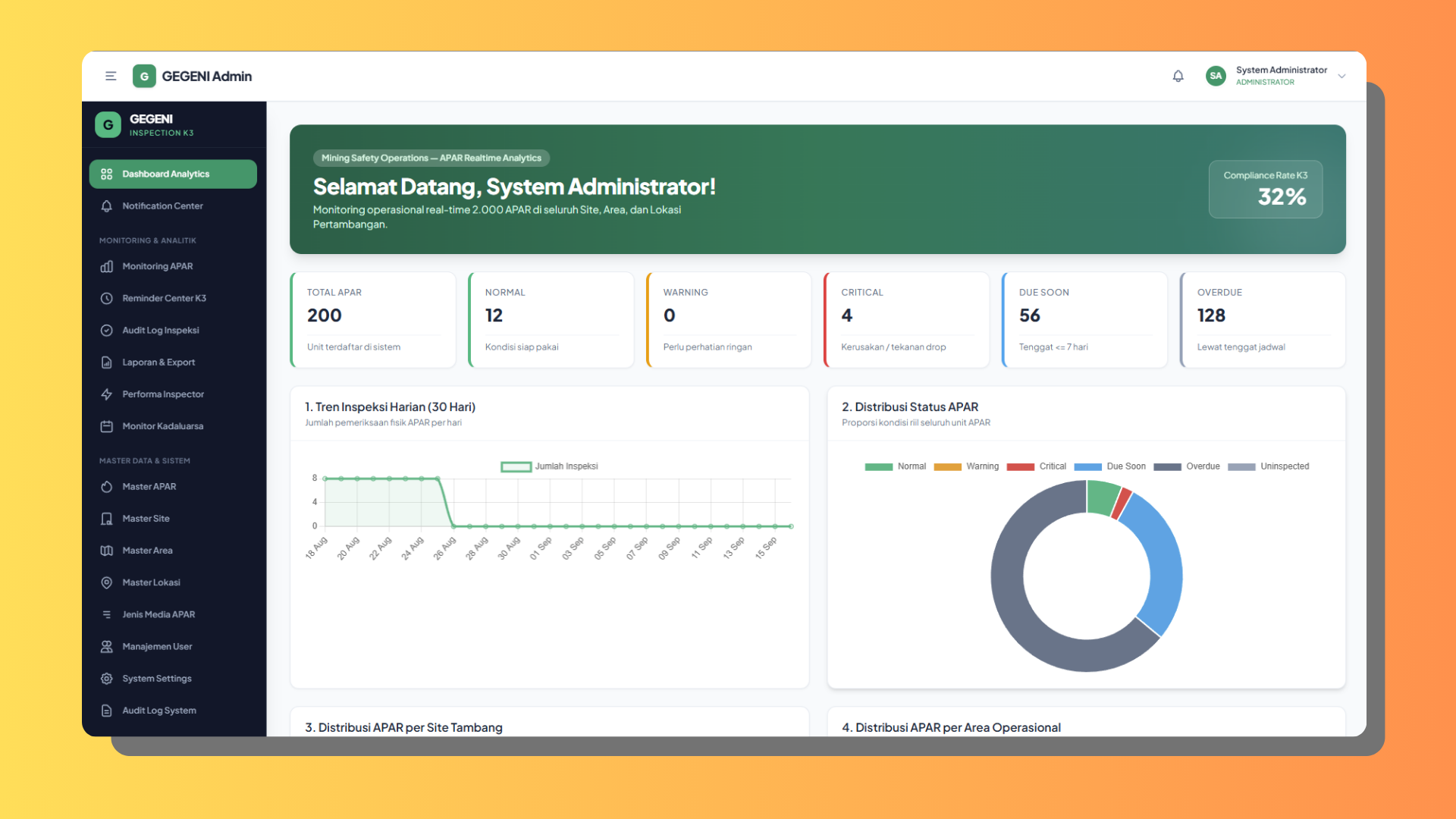Image resolution: width=1456 pixels, height=819 pixels.
Task: Click the Audit Log System document icon
Action: (x=106, y=711)
